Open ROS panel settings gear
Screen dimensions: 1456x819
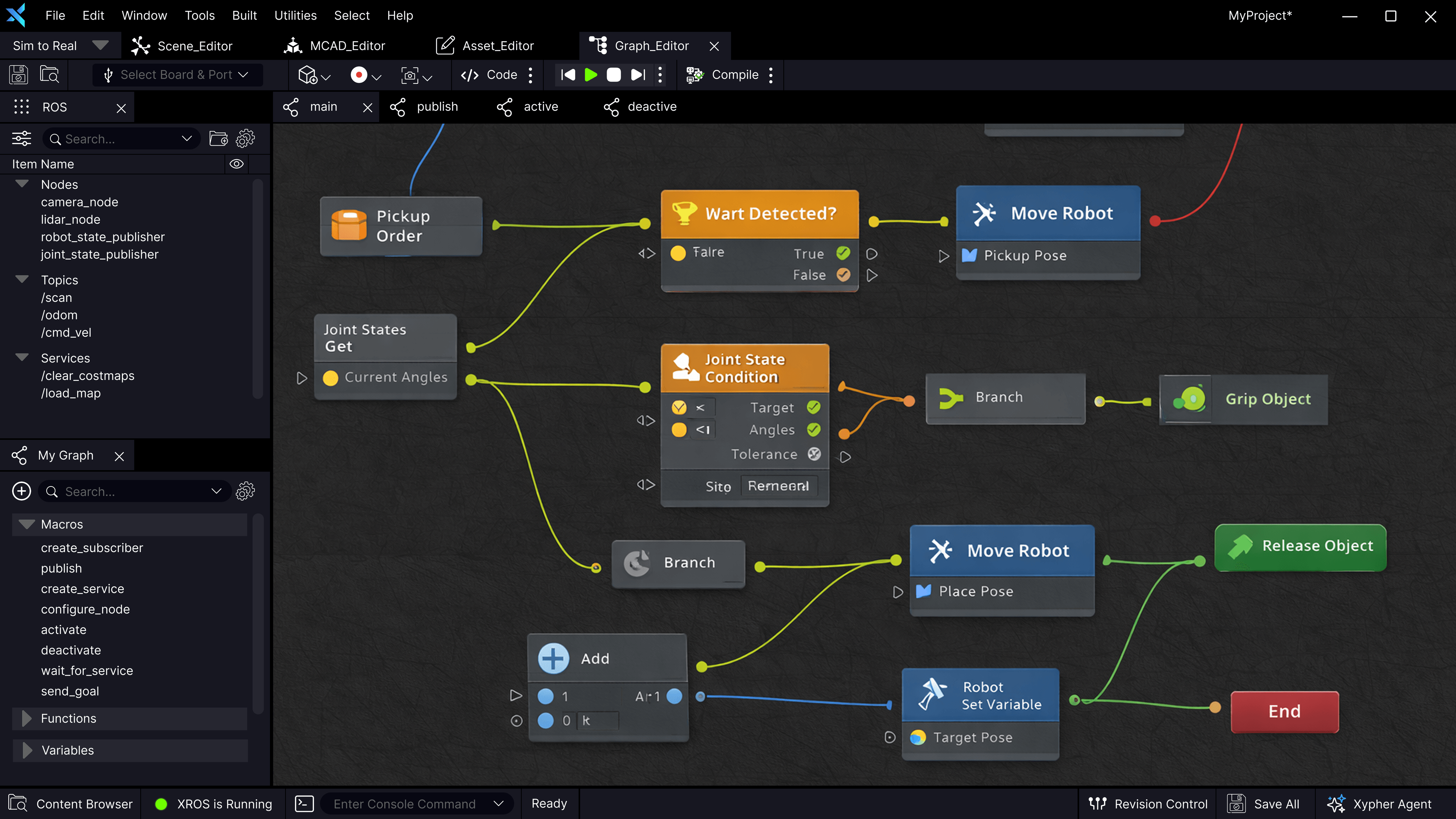[x=245, y=139]
